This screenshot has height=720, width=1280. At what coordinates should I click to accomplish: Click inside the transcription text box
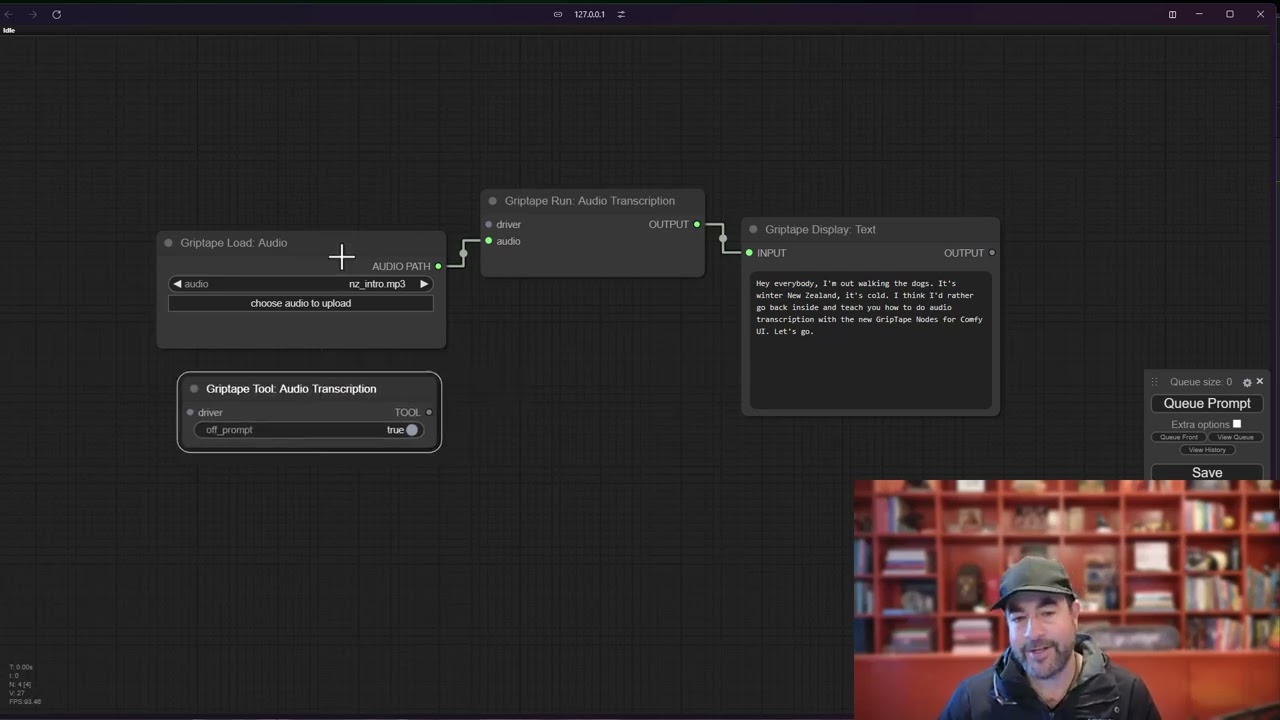pos(870,340)
